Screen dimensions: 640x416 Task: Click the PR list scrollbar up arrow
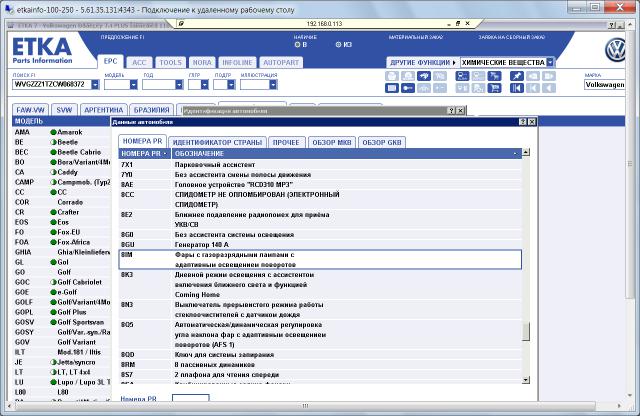click(526, 152)
